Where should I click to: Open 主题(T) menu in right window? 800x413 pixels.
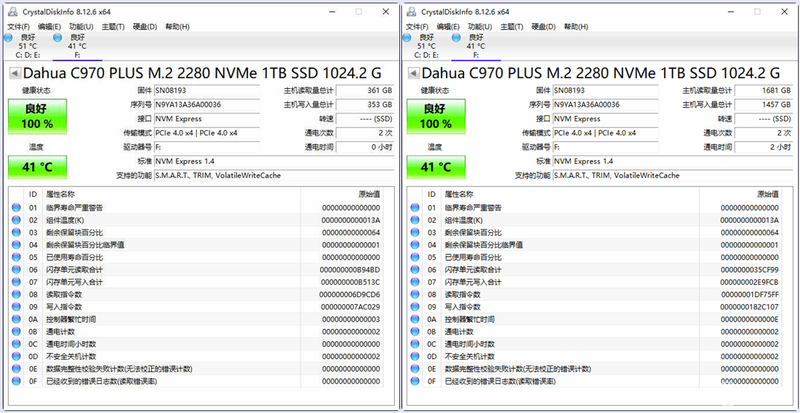[x=512, y=27]
